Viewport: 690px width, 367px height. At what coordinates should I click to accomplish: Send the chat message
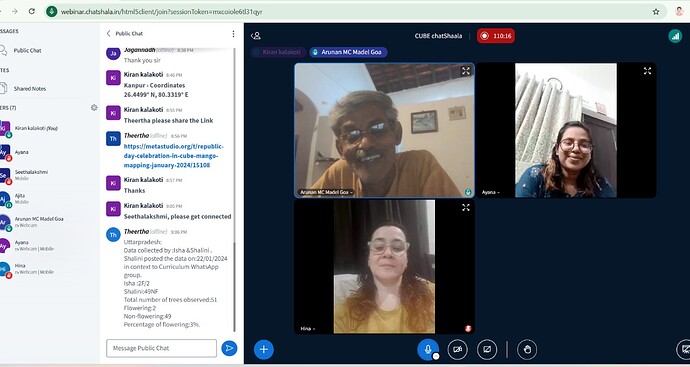pyautogui.click(x=229, y=348)
